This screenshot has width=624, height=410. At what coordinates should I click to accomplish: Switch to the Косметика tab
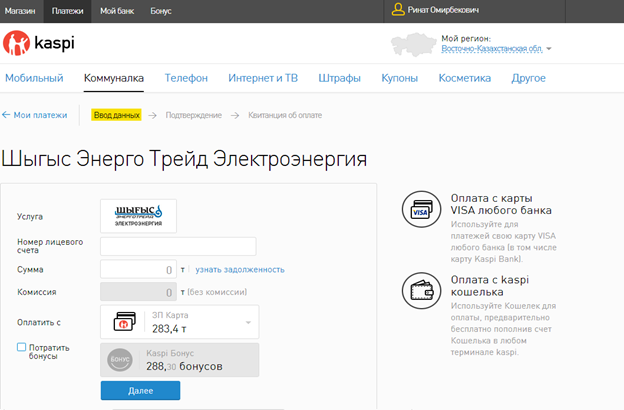click(465, 78)
